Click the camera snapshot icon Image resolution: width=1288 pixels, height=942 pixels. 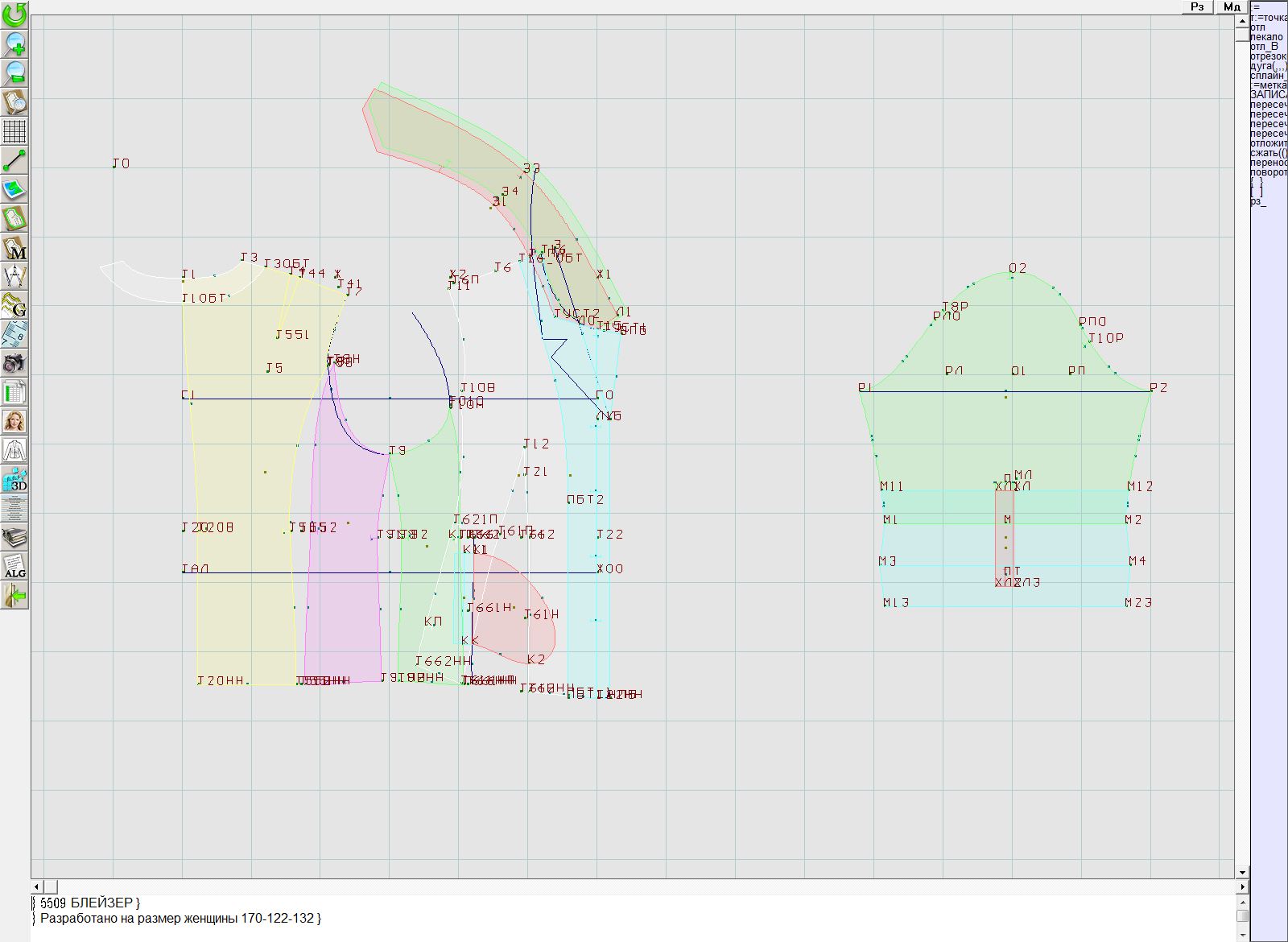tap(14, 363)
